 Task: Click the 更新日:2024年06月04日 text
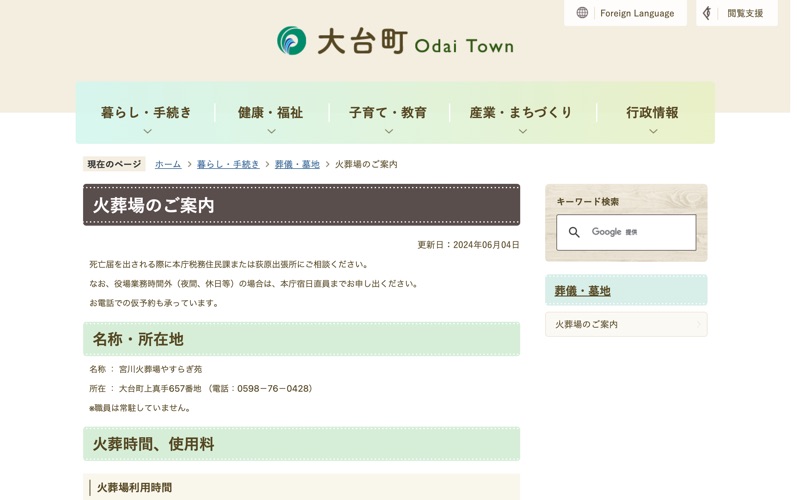(468, 245)
